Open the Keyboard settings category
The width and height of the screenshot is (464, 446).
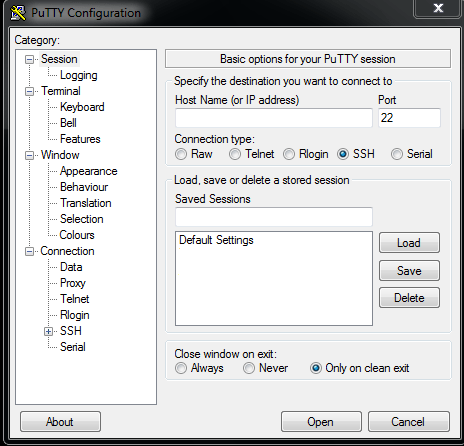coord(82,107)
